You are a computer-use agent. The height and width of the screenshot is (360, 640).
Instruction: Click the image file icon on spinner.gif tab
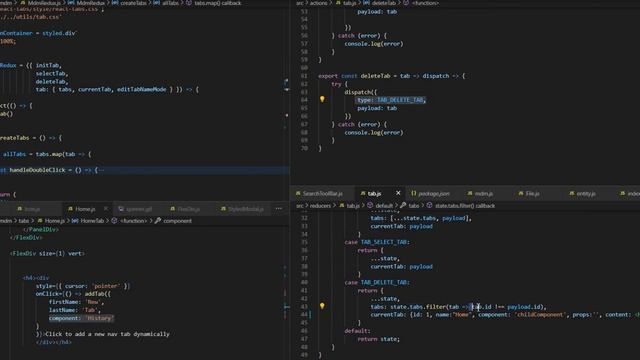[121, 209]
